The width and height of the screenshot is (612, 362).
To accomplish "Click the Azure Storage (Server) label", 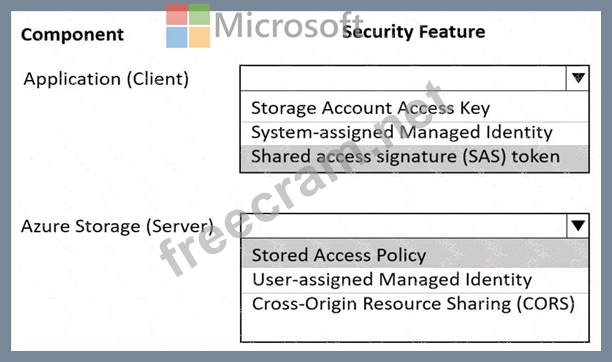I will (x=117, y=226).
